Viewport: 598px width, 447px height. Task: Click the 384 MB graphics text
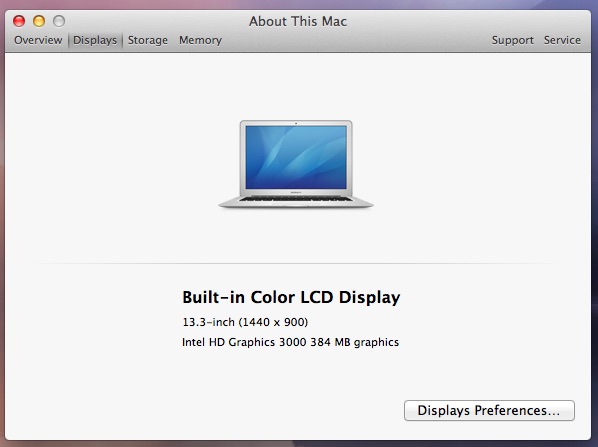coord(355,342)
